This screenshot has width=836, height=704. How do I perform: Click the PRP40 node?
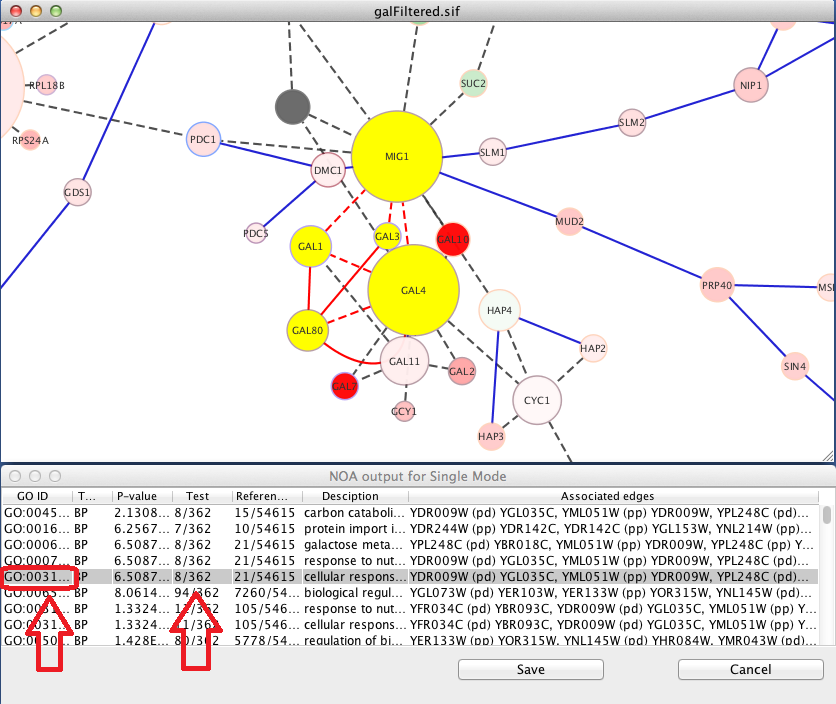pos(717,286)
